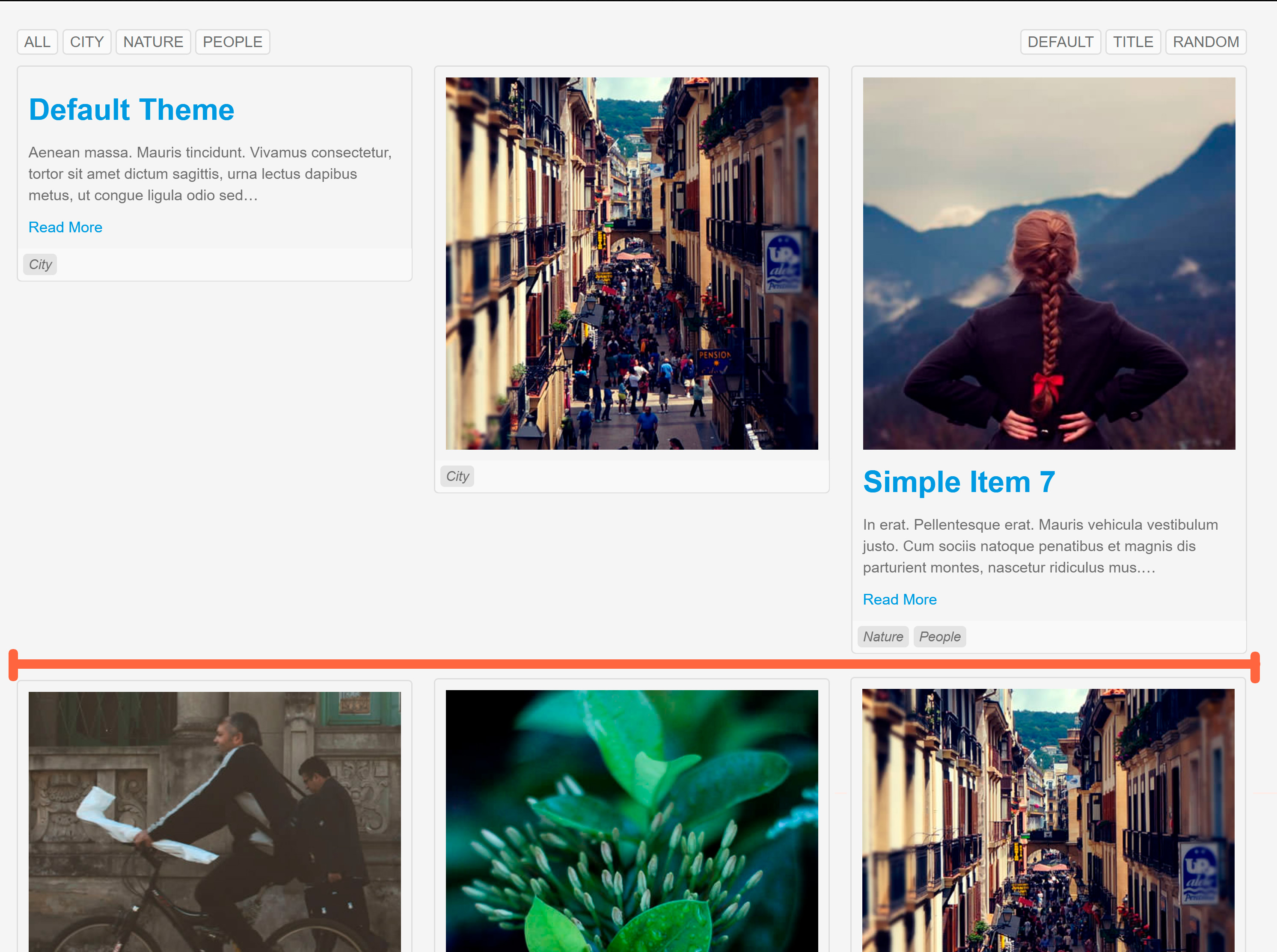The image size is (1277, 952).
Task: Filter items by NATURE
Action: click(153, 42)
